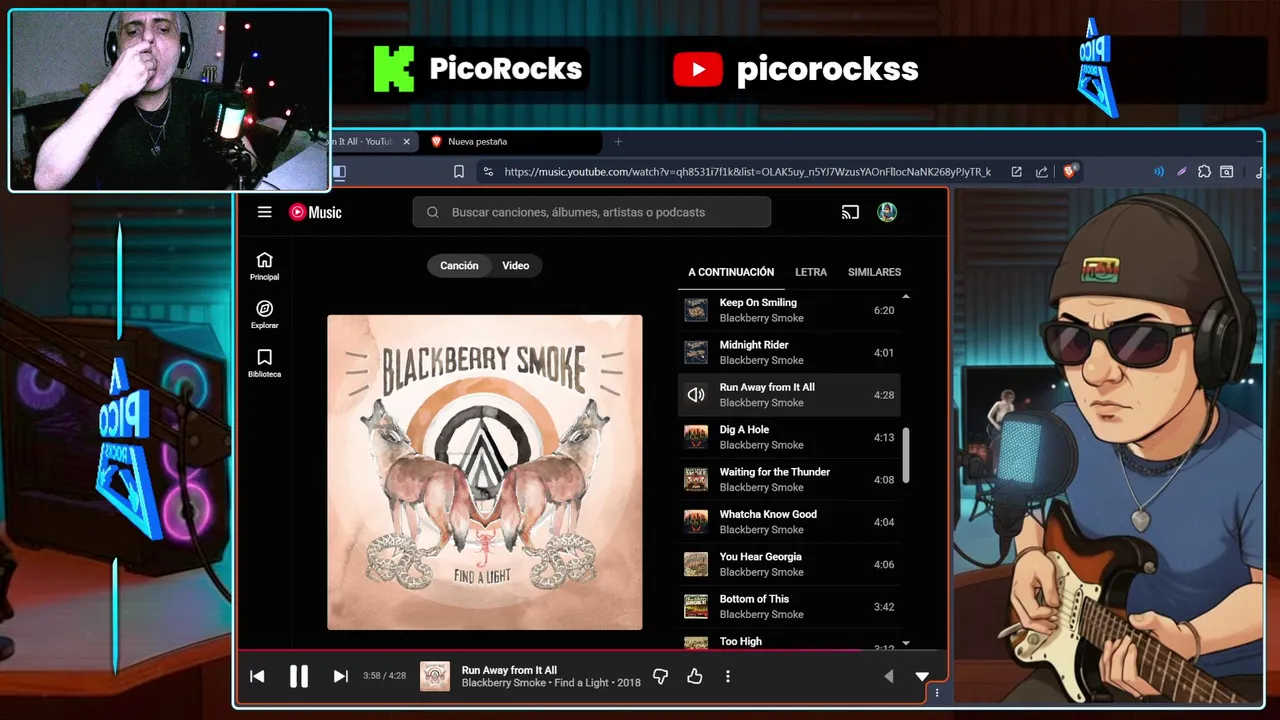This screenshot has width=1280, height=720.
Task: Open the player bar more options menu
Action: [728, 677]
